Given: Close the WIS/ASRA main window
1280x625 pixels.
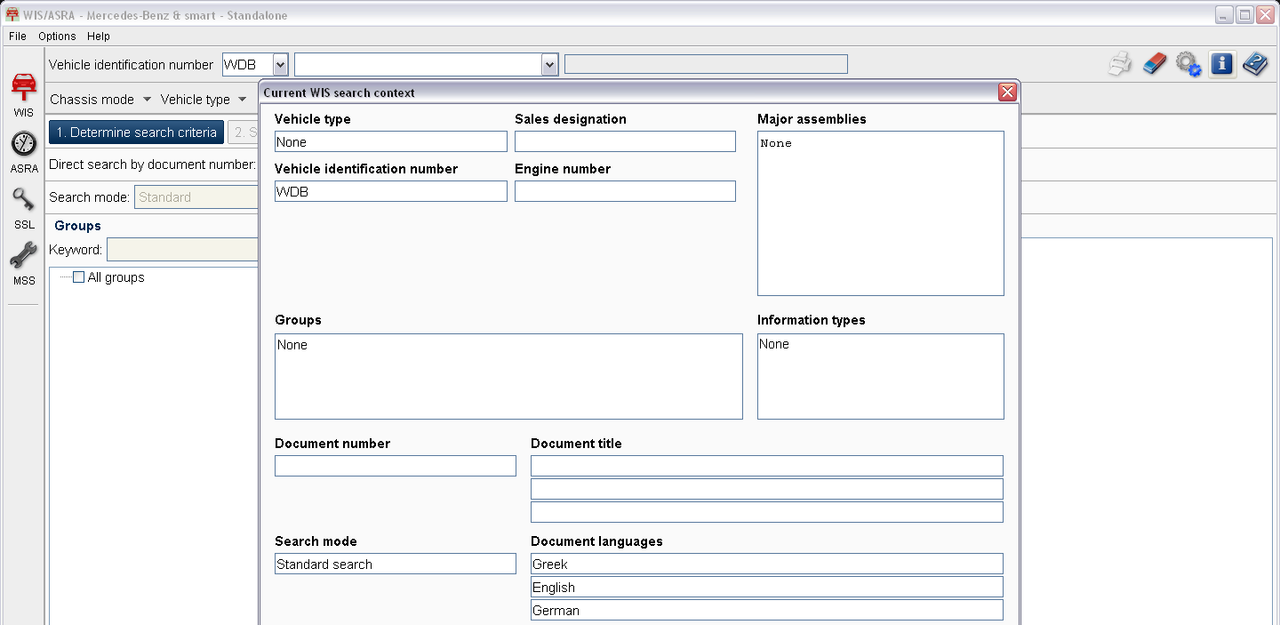Looking at the screenshot, I should pyautogui.click(x=1265, y=15).
